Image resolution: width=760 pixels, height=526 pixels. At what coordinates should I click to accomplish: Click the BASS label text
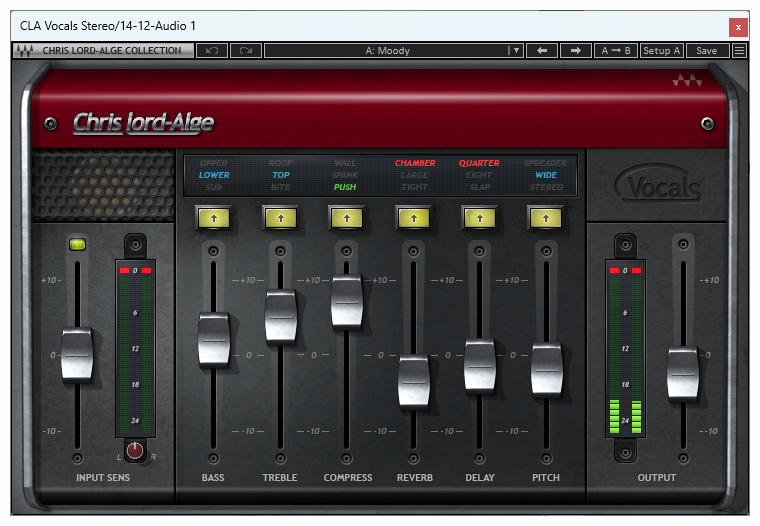click(213, 478)
